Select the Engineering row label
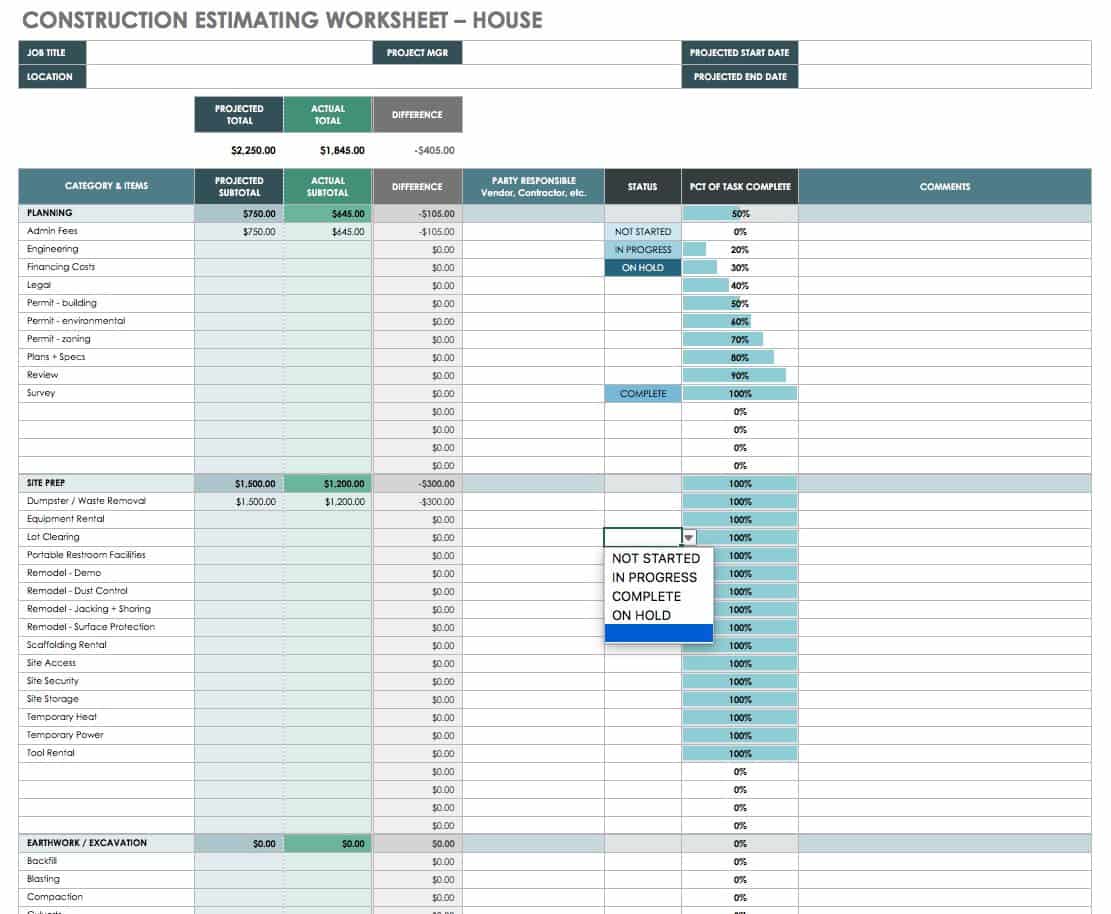 pos(52,249)
